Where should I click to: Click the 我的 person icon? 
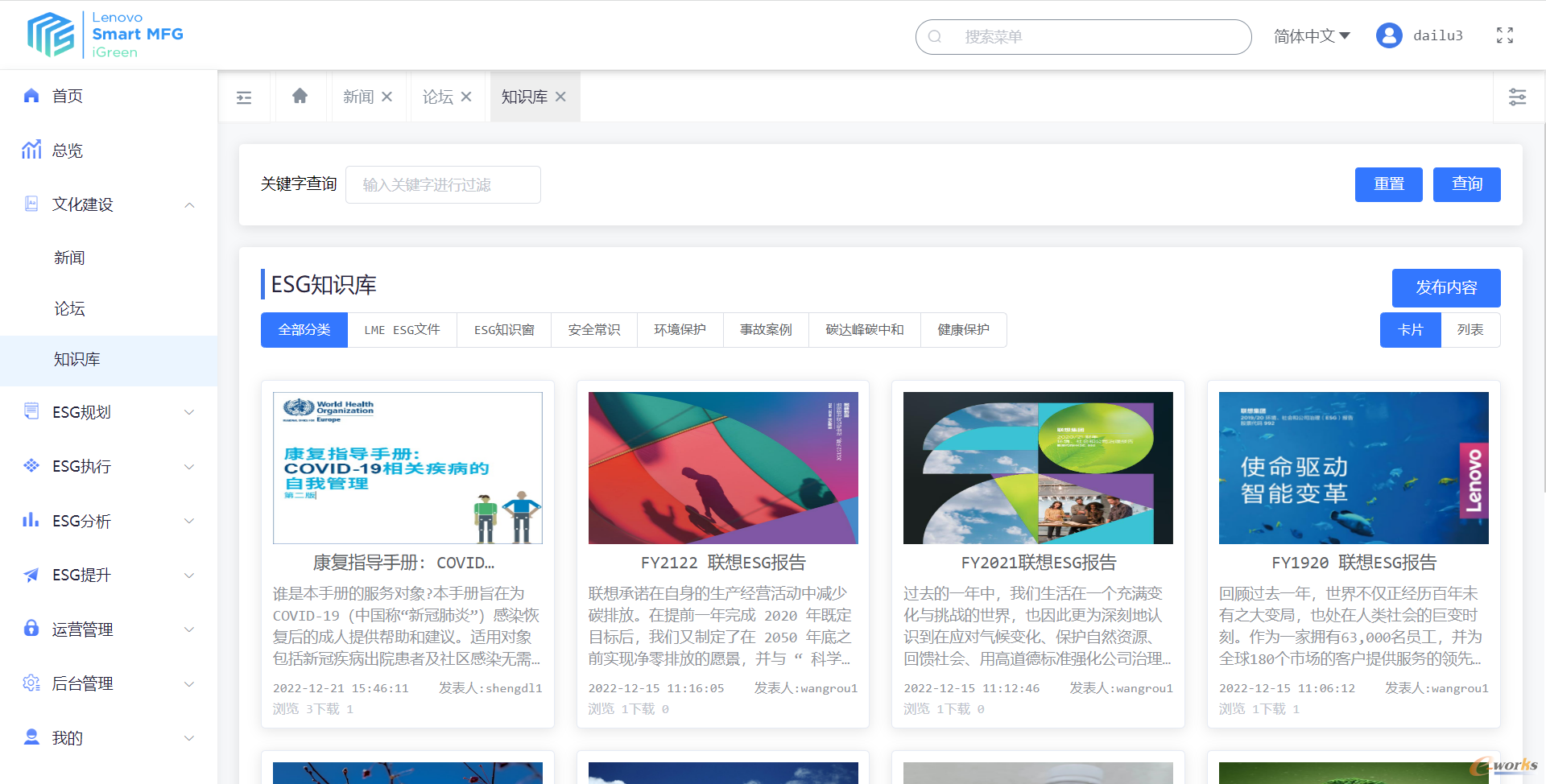point(31,737)
